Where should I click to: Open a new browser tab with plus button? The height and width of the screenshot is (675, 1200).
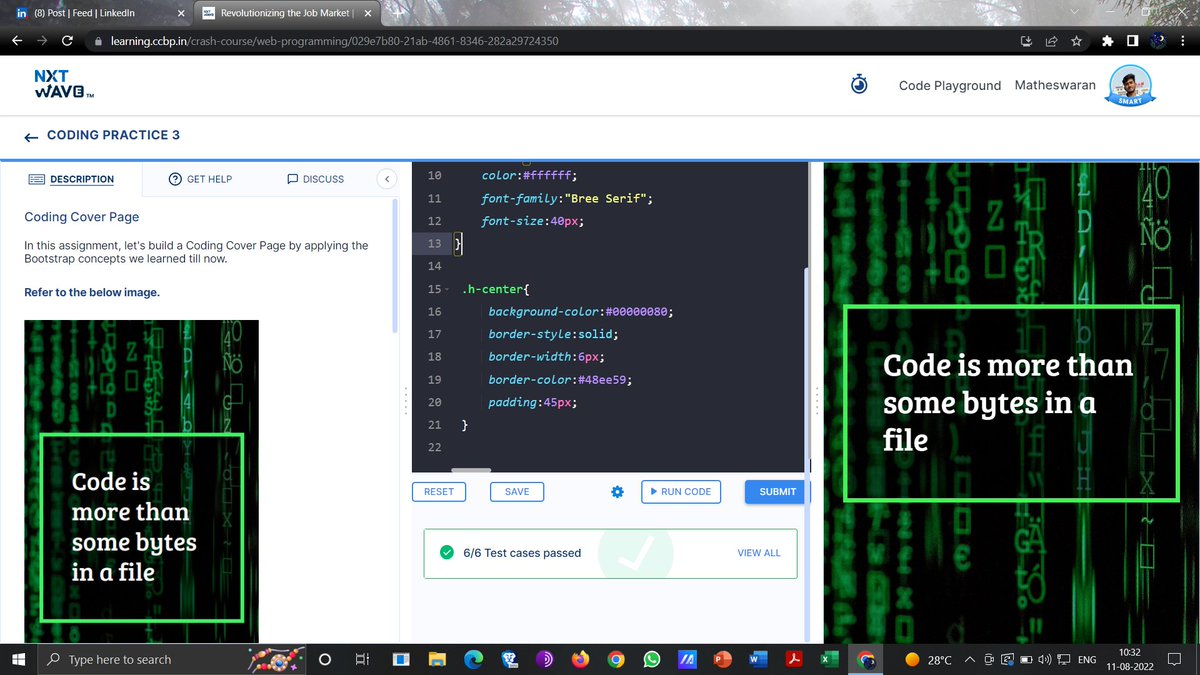398,12
